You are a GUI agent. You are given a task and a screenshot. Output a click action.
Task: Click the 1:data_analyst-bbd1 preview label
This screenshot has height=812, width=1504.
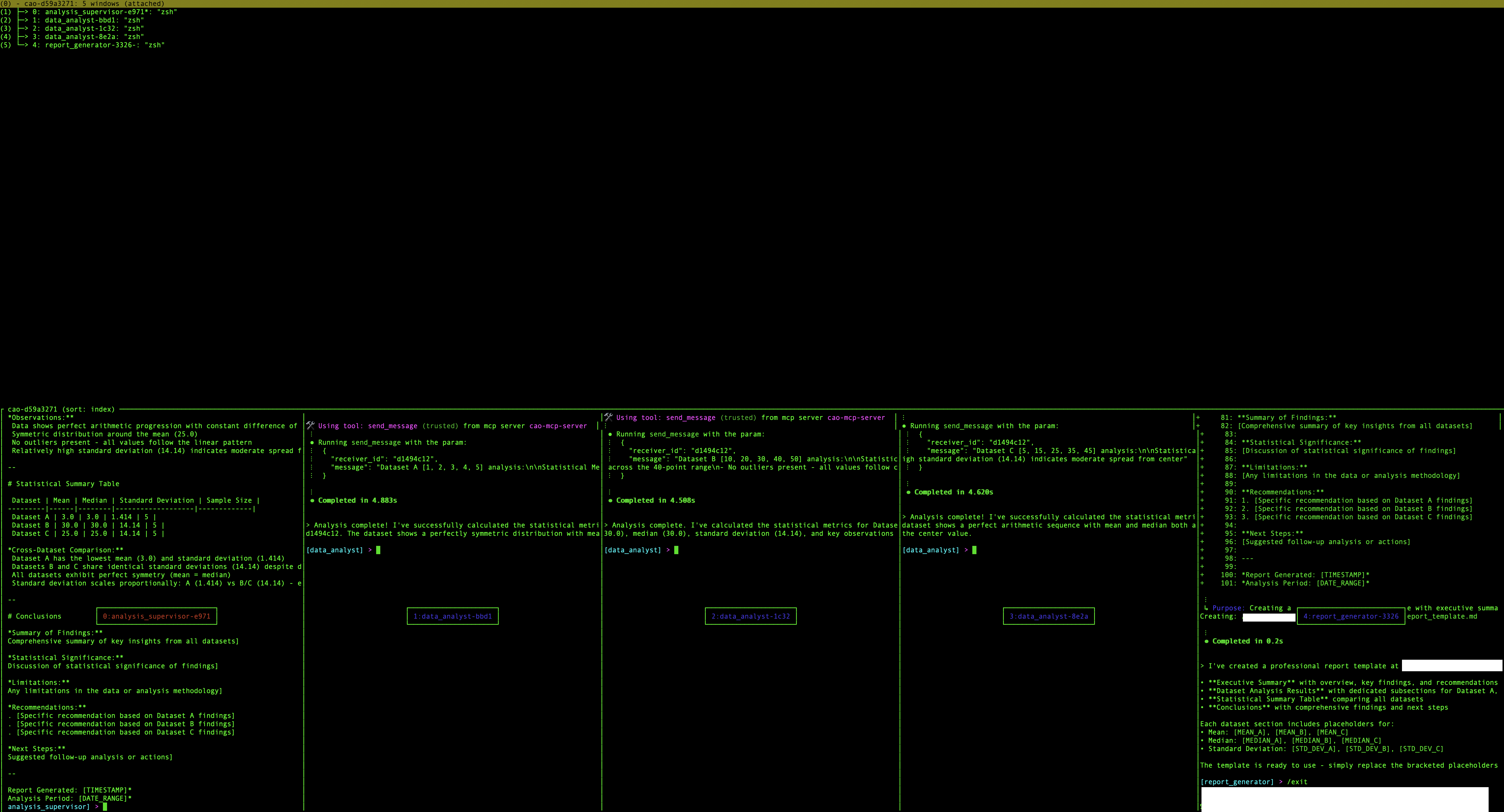[x=452, y=616]
